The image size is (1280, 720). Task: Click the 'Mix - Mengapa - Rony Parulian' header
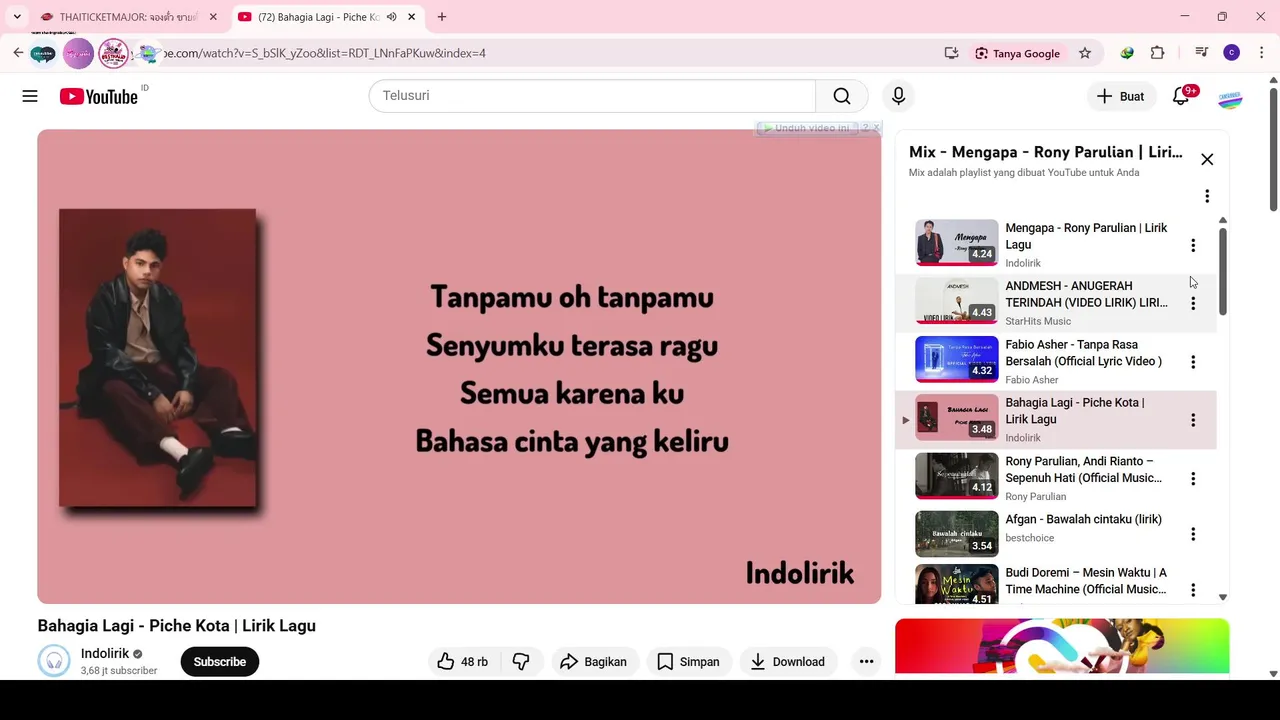pos(1045,152)
